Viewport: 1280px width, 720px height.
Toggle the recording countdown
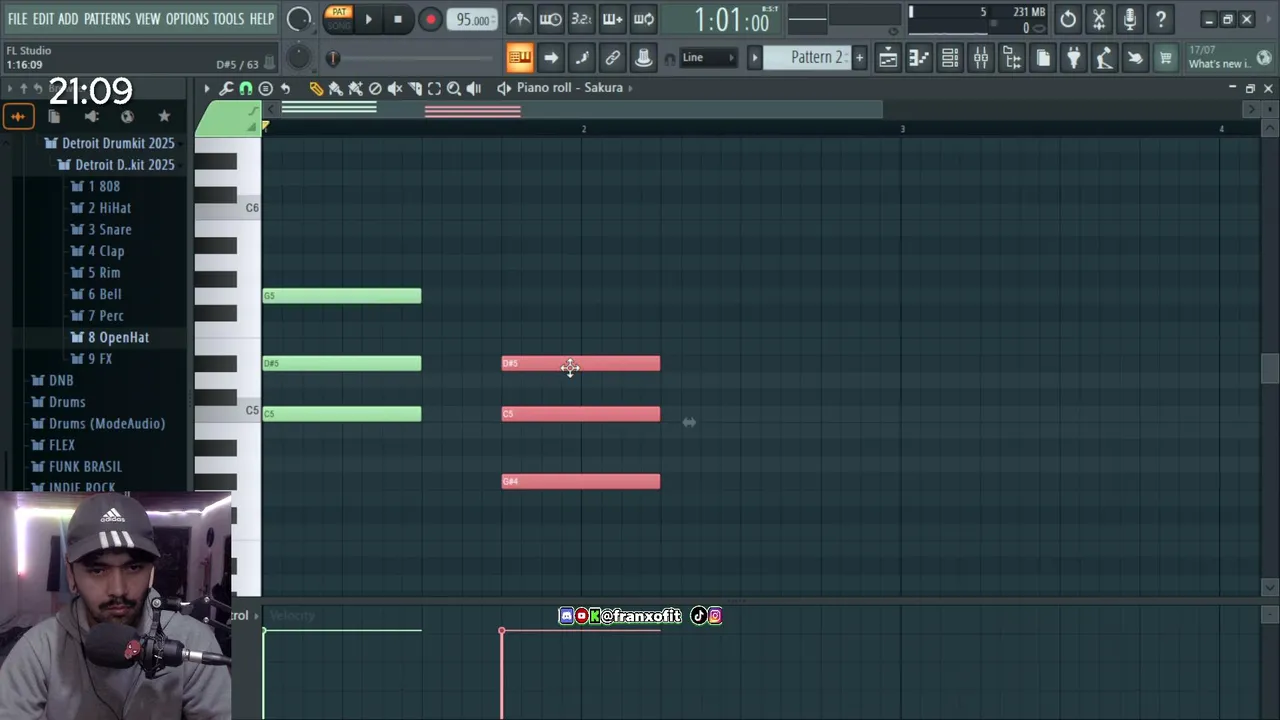[x=581, y=19]
